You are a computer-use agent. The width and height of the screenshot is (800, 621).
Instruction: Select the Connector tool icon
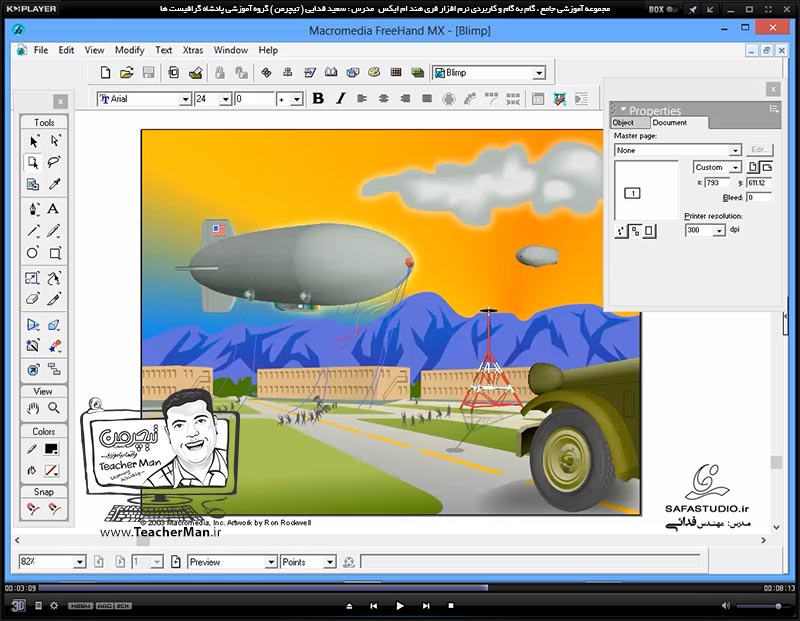(54, 369)
